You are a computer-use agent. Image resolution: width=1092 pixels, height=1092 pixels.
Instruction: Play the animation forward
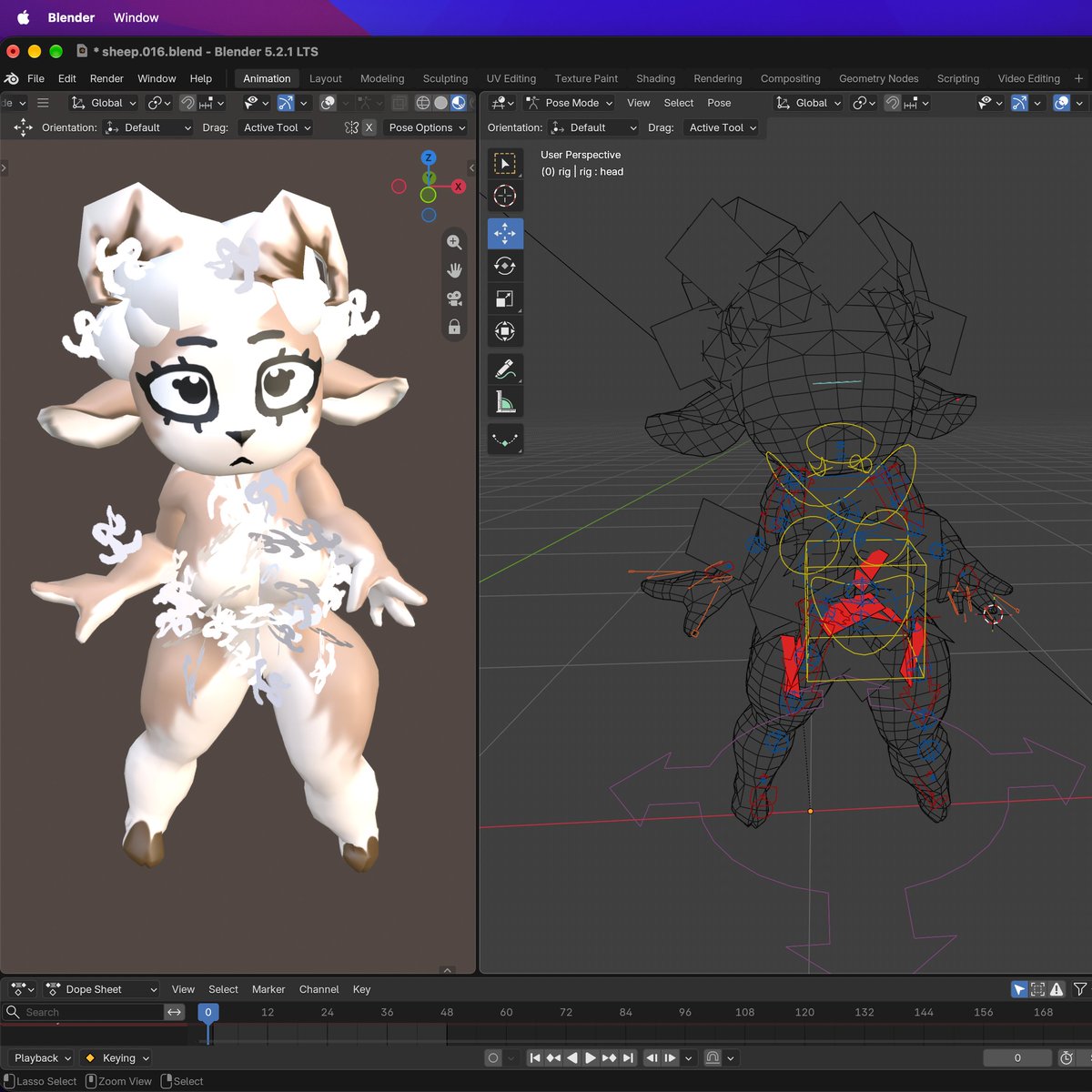pos(591,1057)
